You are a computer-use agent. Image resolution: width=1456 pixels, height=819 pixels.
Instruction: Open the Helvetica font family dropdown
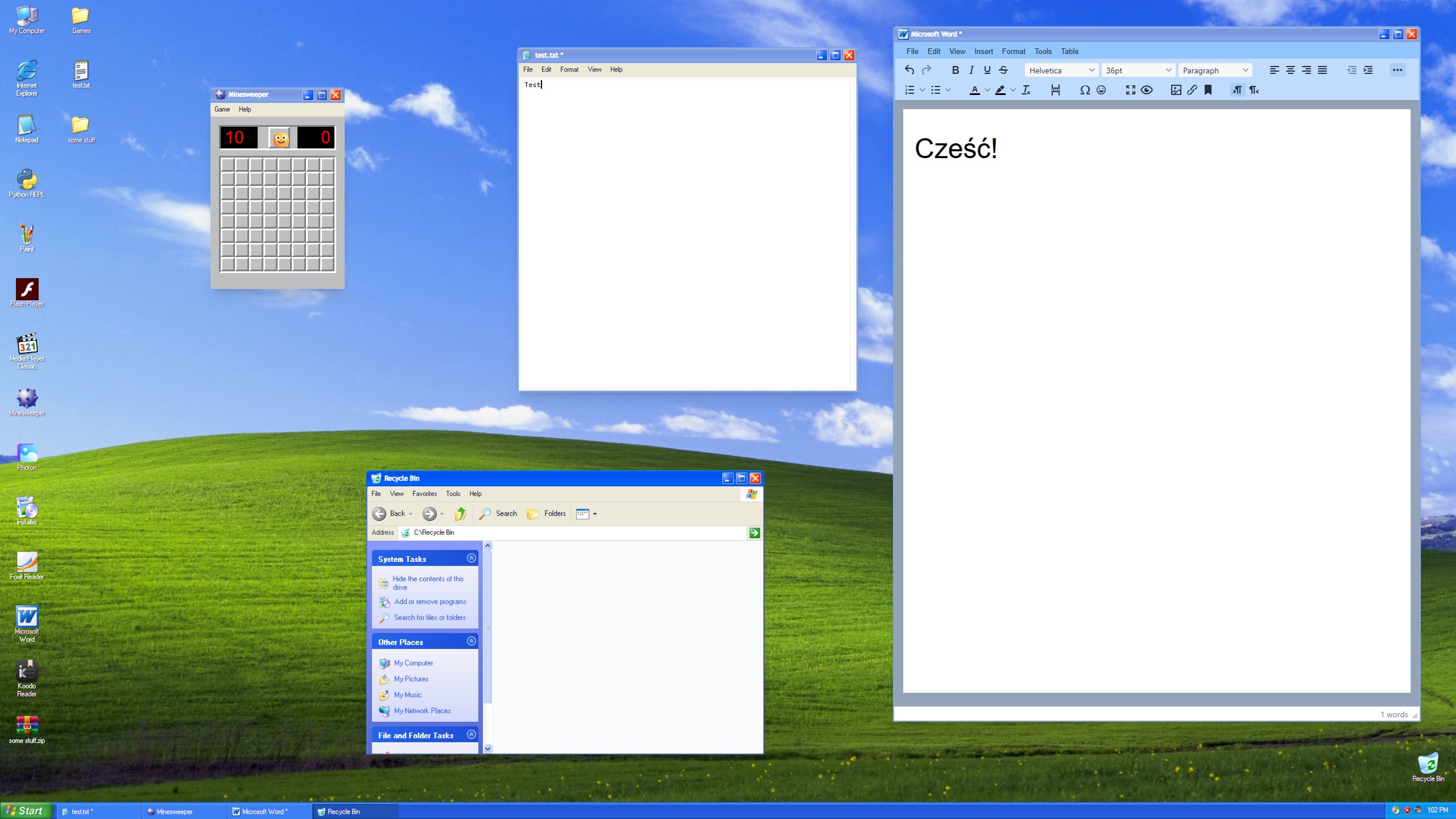point(1061,71)
